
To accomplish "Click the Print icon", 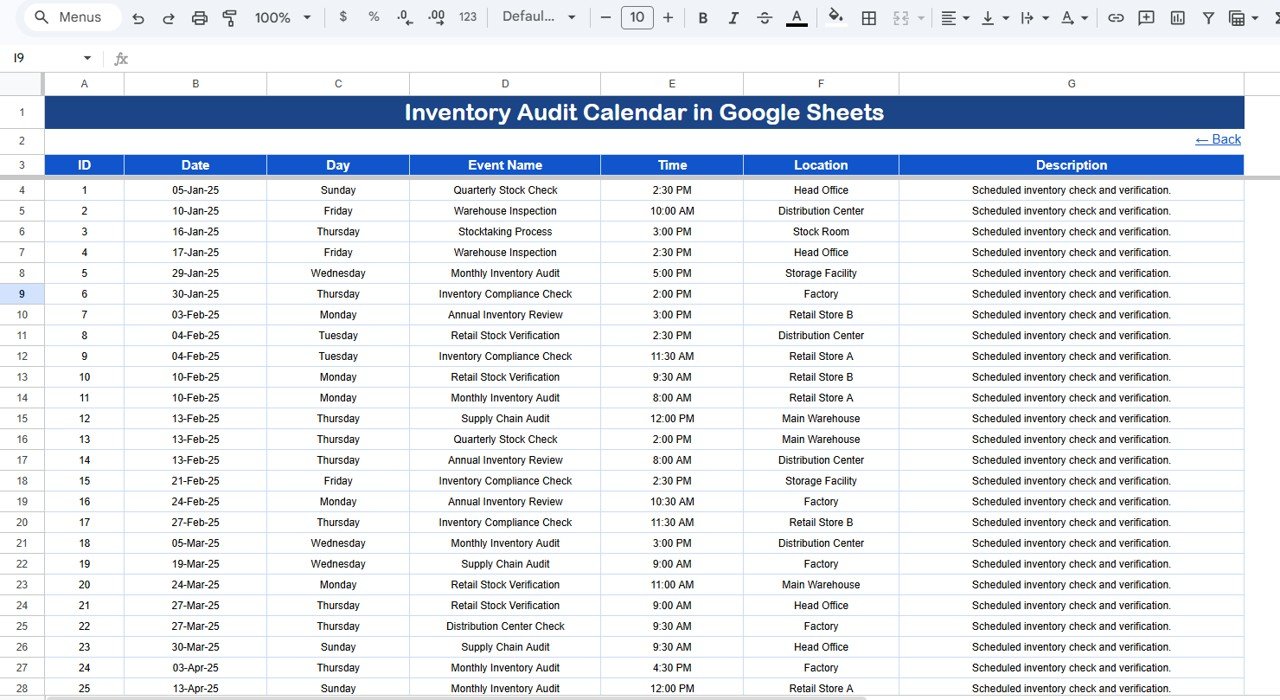I will pos(199,18).
